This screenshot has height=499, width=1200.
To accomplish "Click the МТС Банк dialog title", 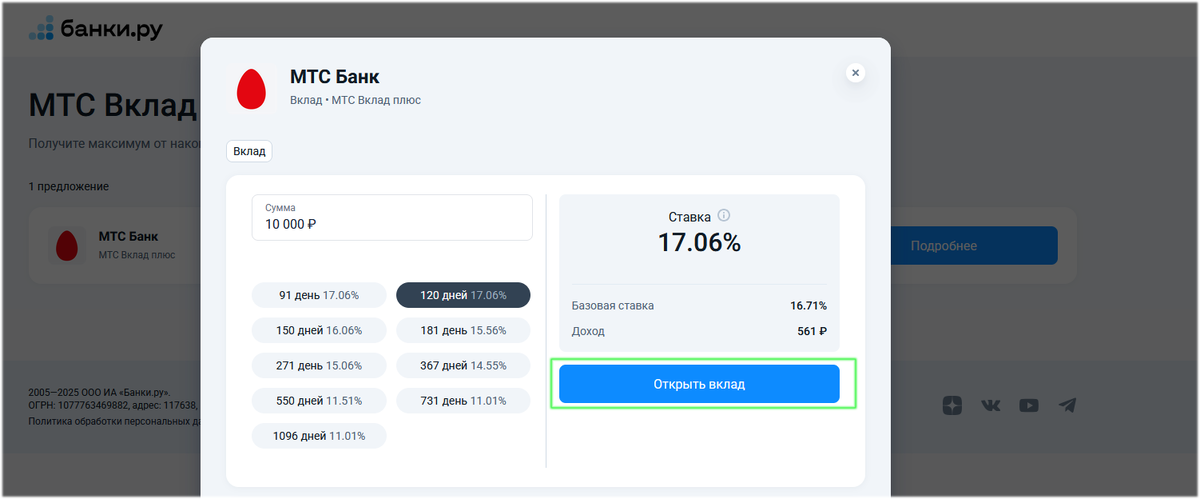I will pyautogui.click(x=335, y=77).
